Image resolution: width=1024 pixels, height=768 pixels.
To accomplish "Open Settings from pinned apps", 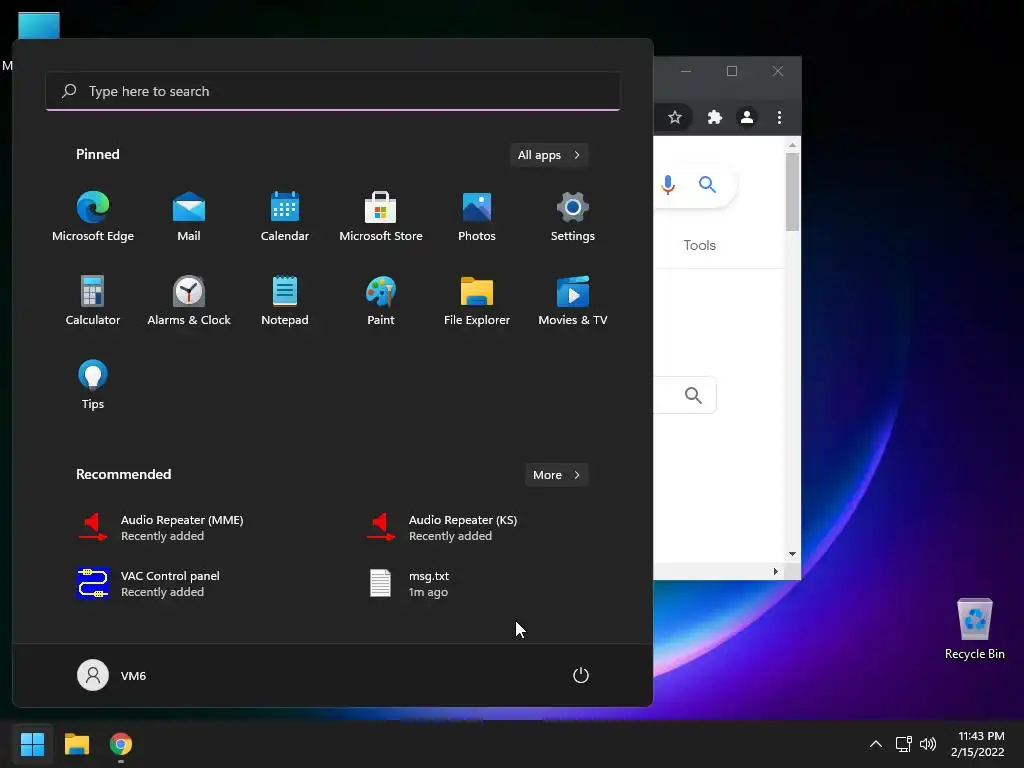I will click(x=573, y=217).
